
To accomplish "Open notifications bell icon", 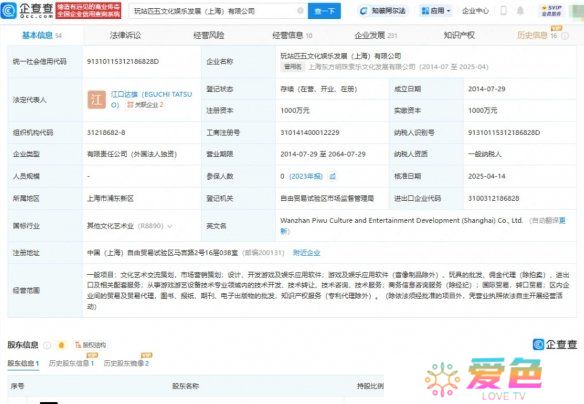I will coord(520,11).
